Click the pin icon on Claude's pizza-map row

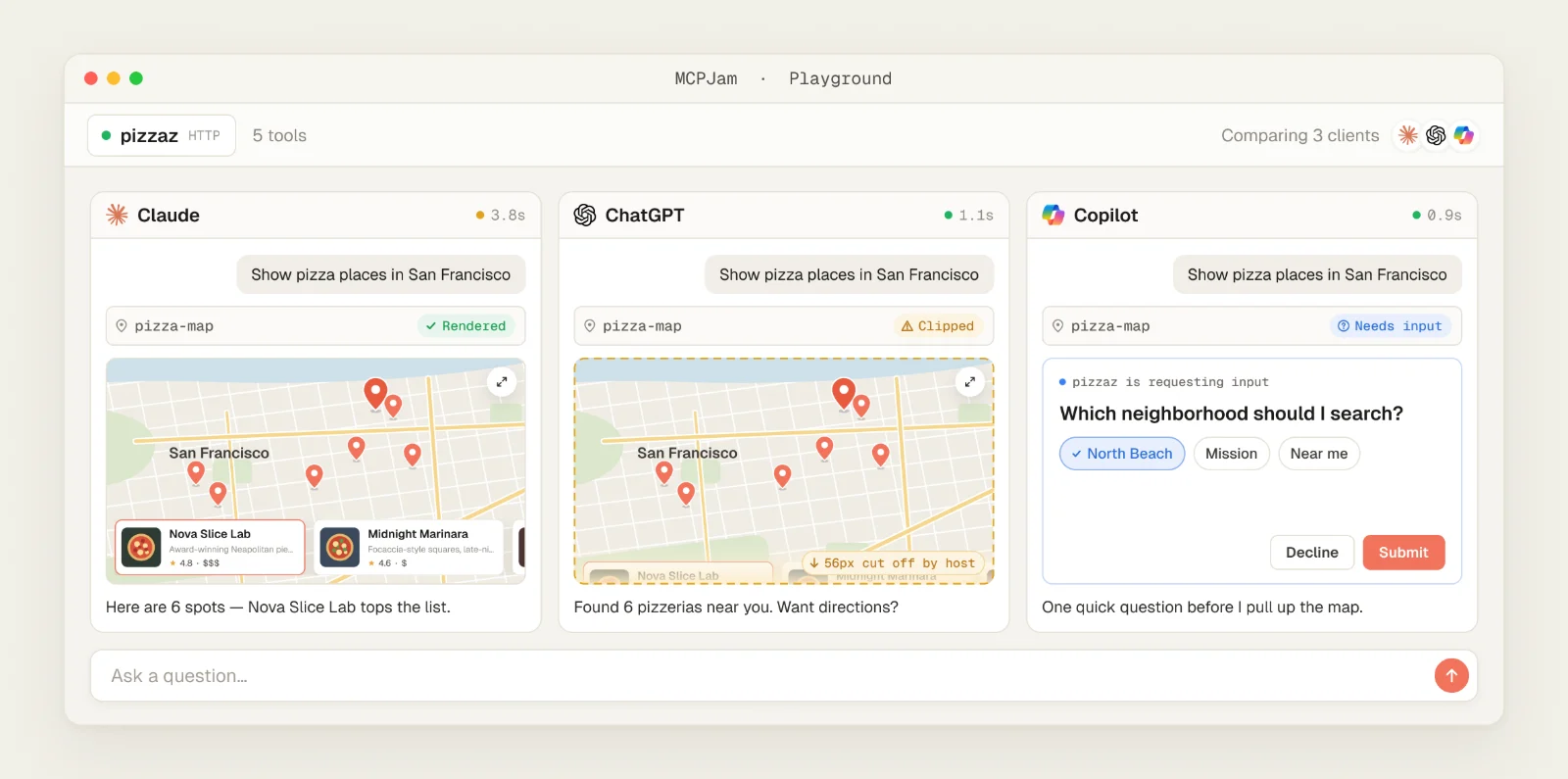tap(122, 325)
